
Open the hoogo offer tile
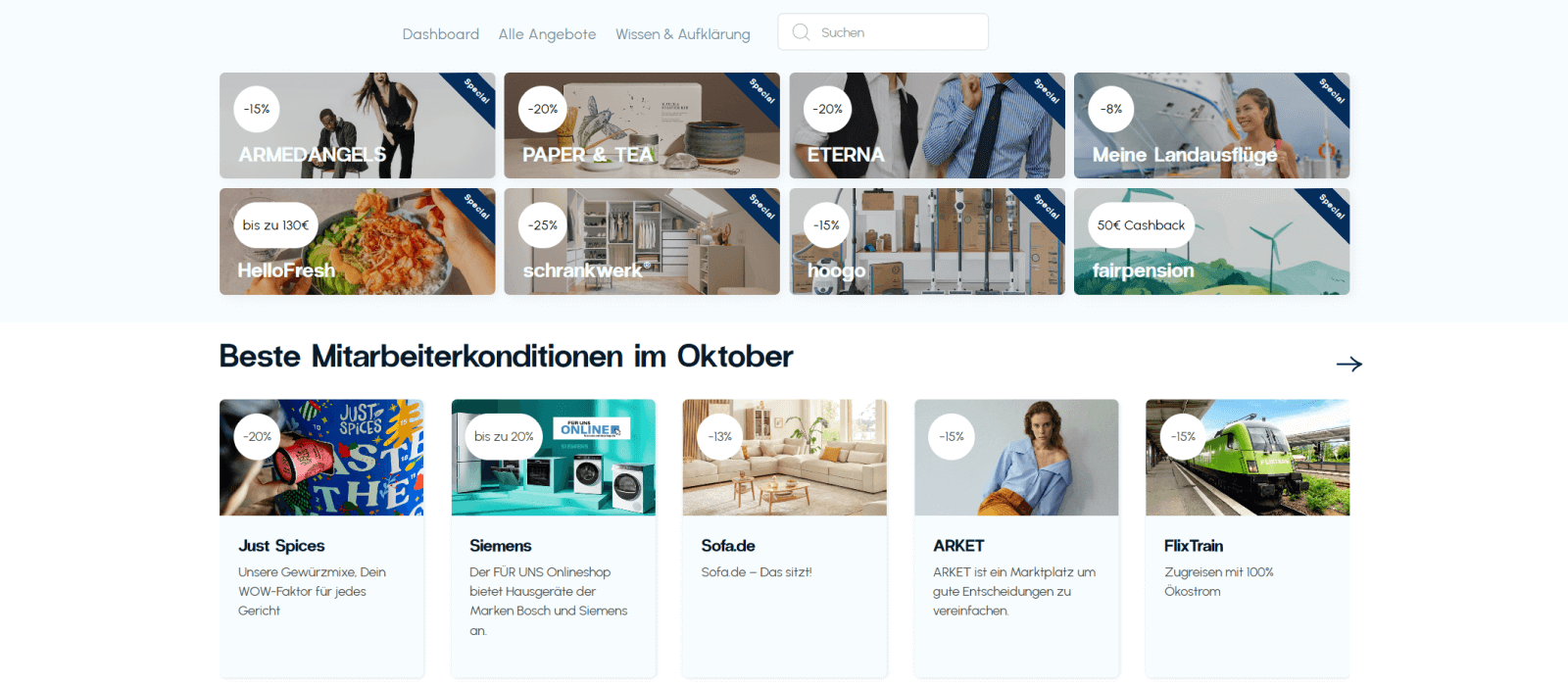[x=927, y=241]
